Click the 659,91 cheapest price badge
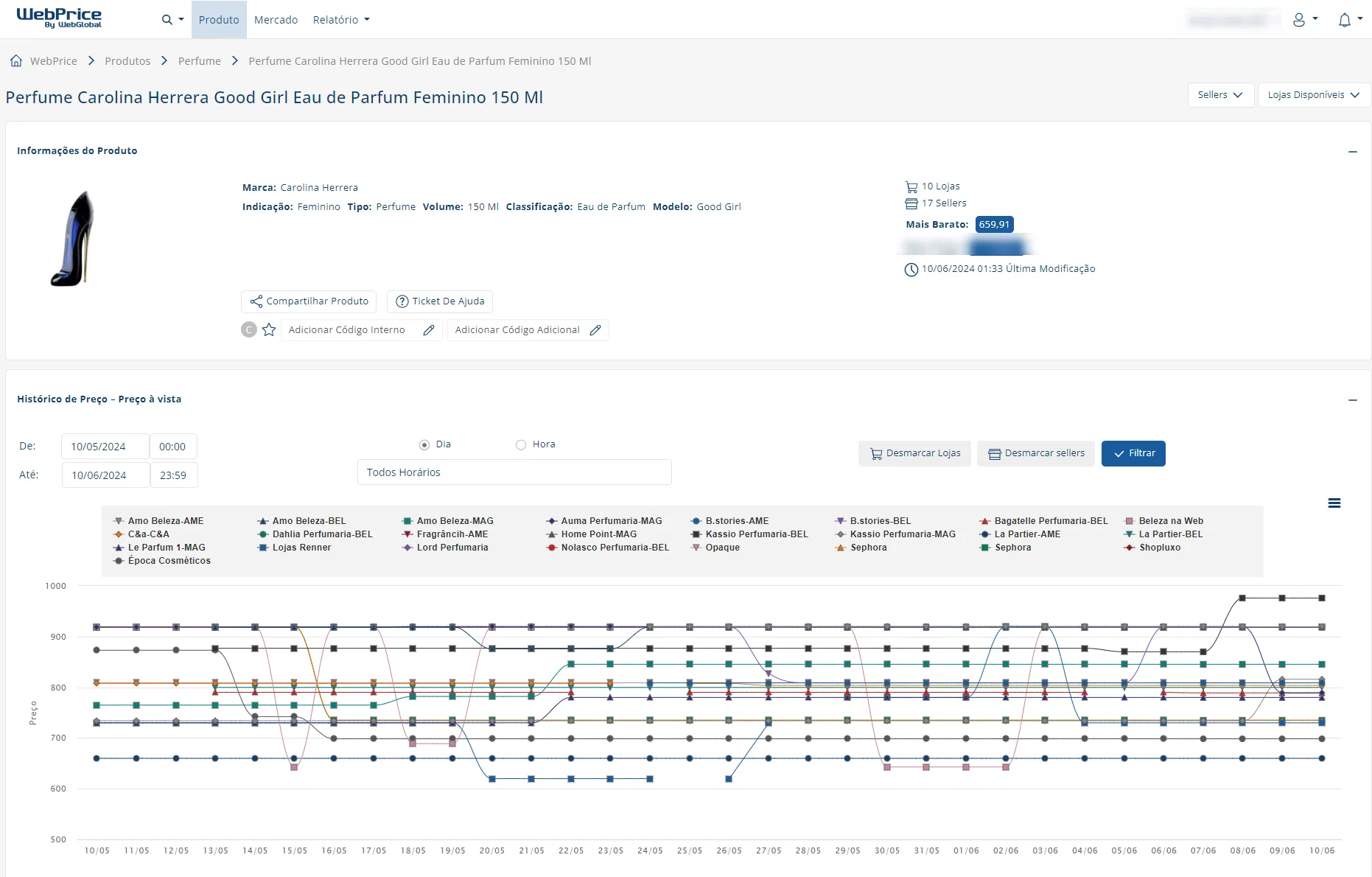Screen dimensions: 1372x877 click(x=994, y=225)
